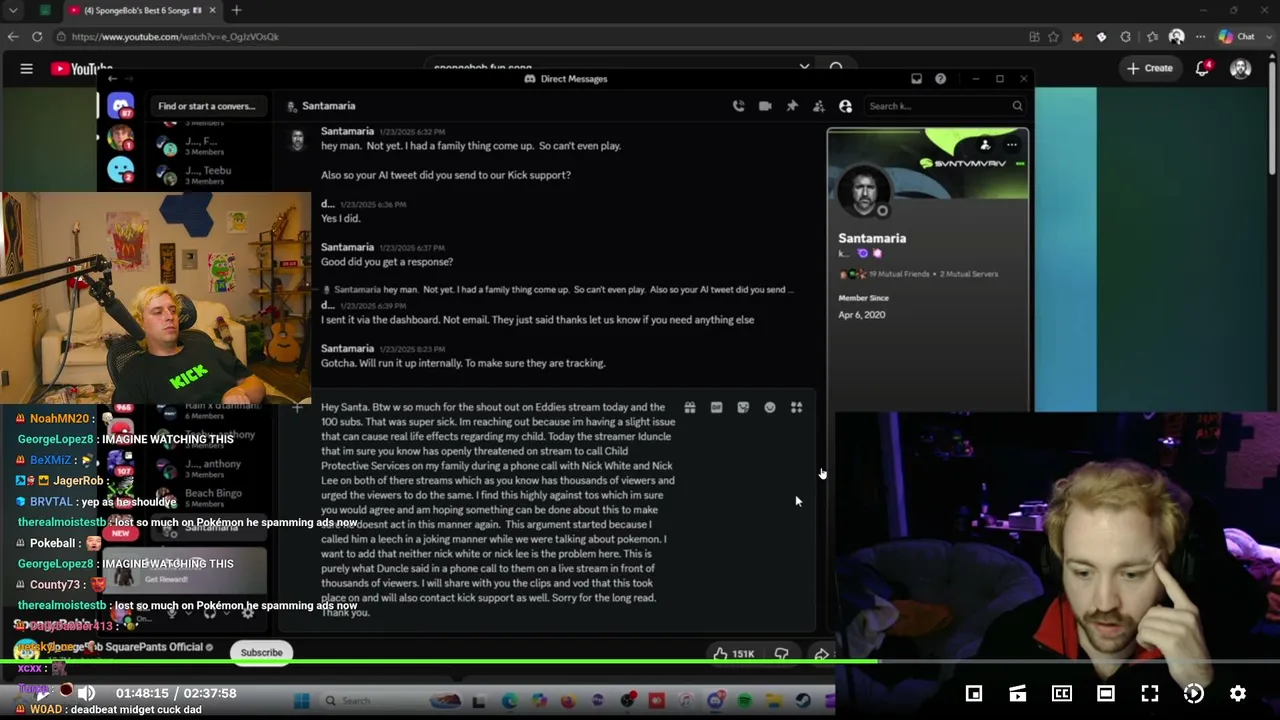Enter fullscreen in the video player
The height and width of the screenshot is (720, 1280).
pyautogui.click(x=1150, y=693)
